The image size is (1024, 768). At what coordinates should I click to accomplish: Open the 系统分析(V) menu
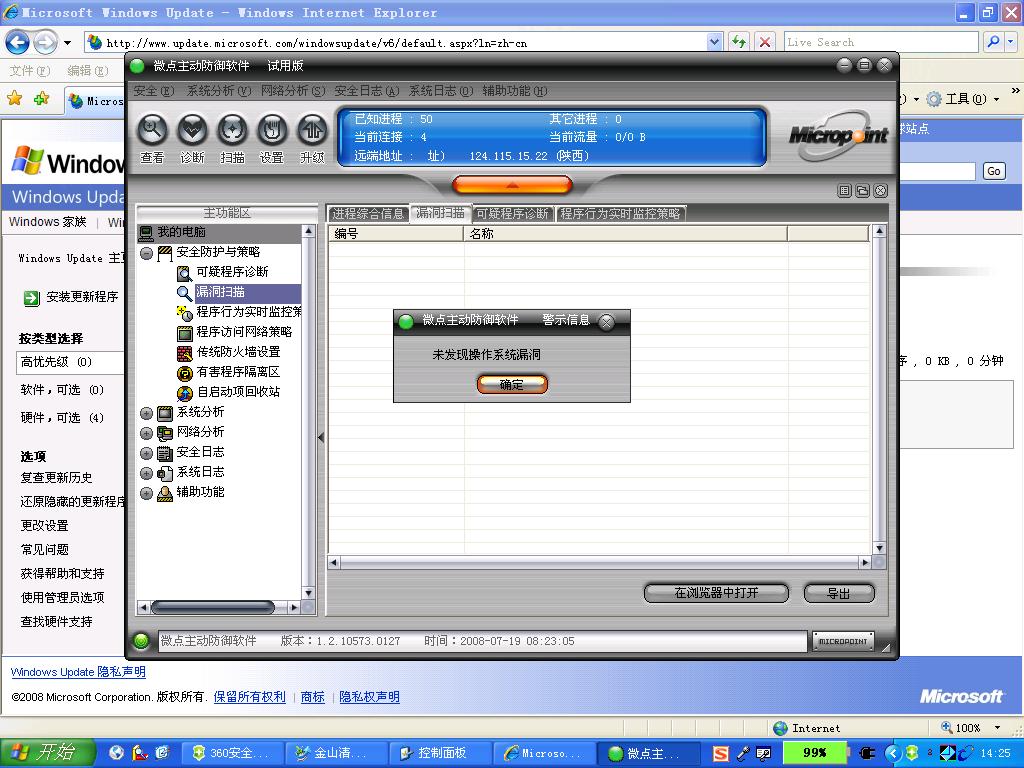[219, 91]
